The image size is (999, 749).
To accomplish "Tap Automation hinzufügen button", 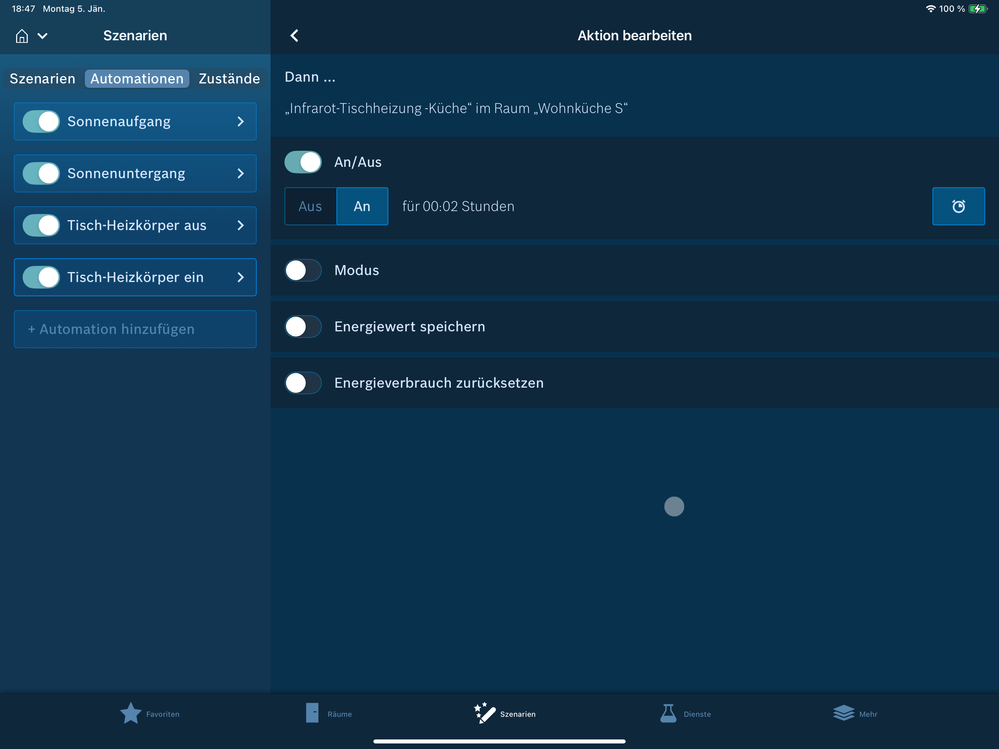I will (x=135, y=329).
